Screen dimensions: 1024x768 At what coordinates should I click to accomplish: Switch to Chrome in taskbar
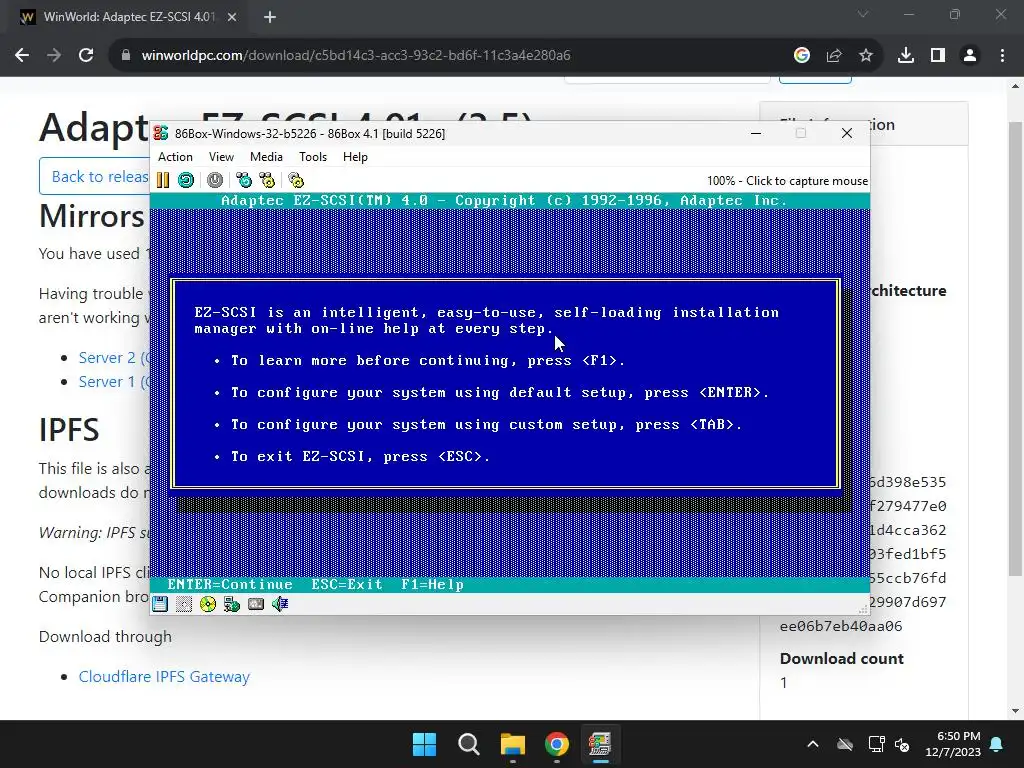click(556, 744)
